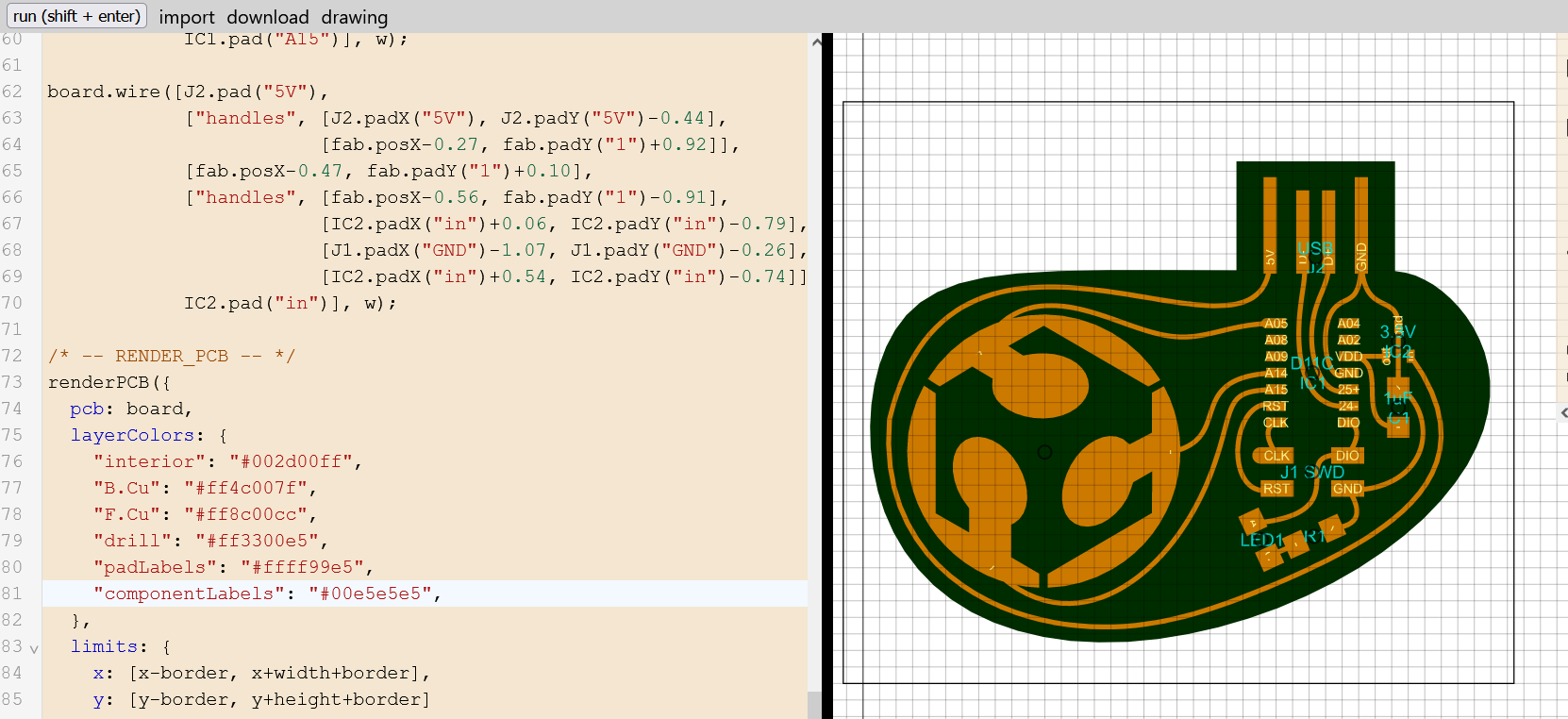The height and width of the screenshot is (719, 1568).
Task: Click line number 81 in gutter
Action: tap(11, 594)
